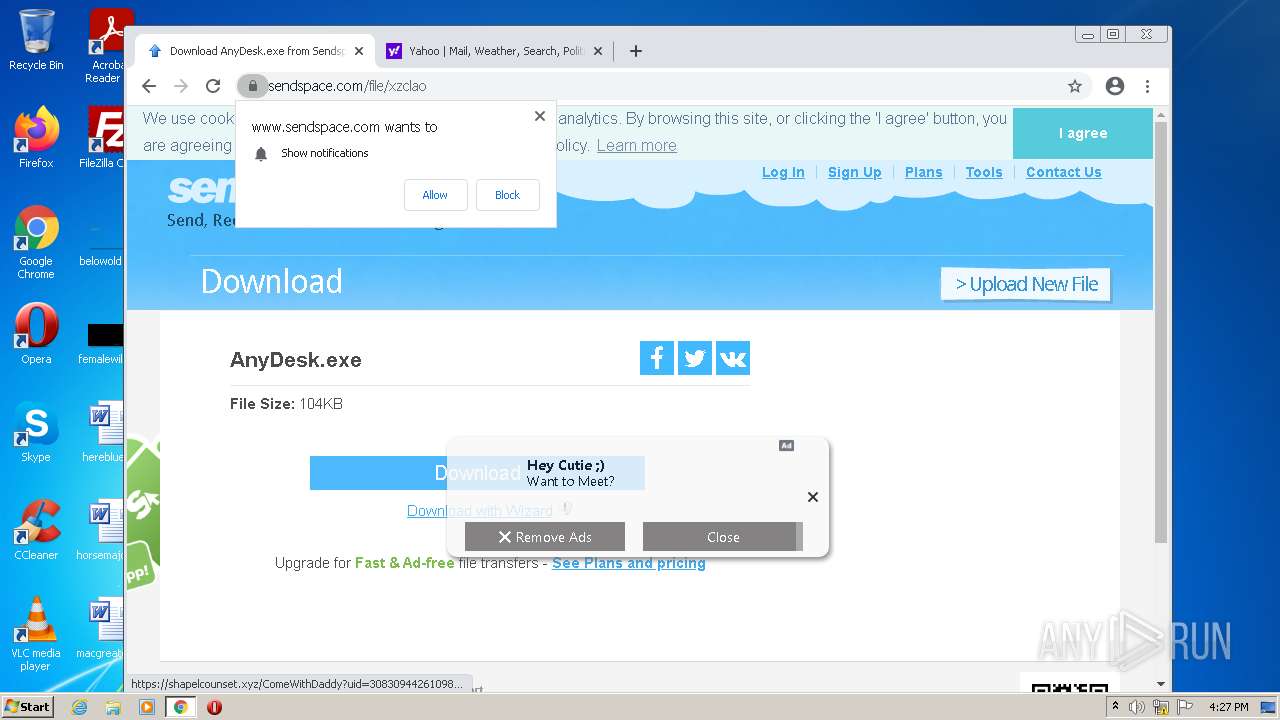This screenshot has height=720, width=1280.
Task: Open the Tools link
Action: point(984,172)
